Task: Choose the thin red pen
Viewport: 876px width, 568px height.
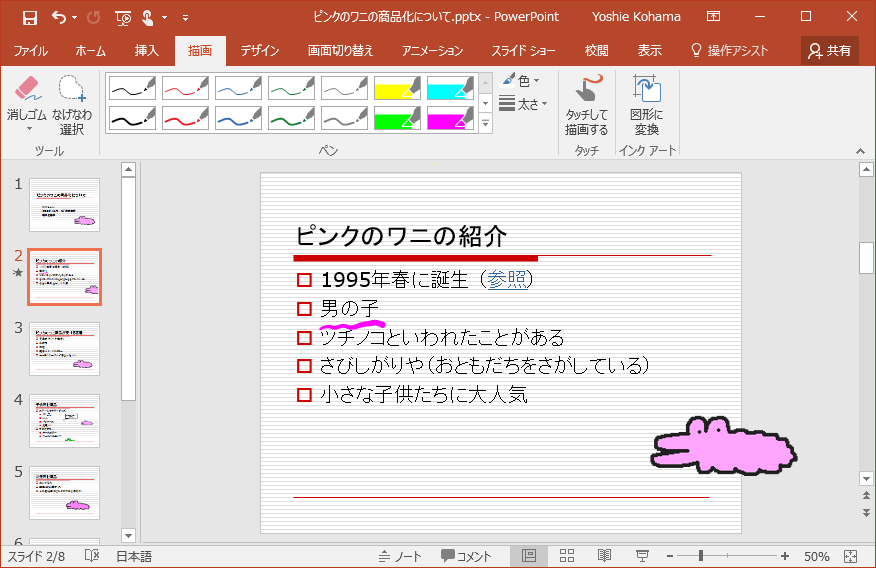Action: 185,88
